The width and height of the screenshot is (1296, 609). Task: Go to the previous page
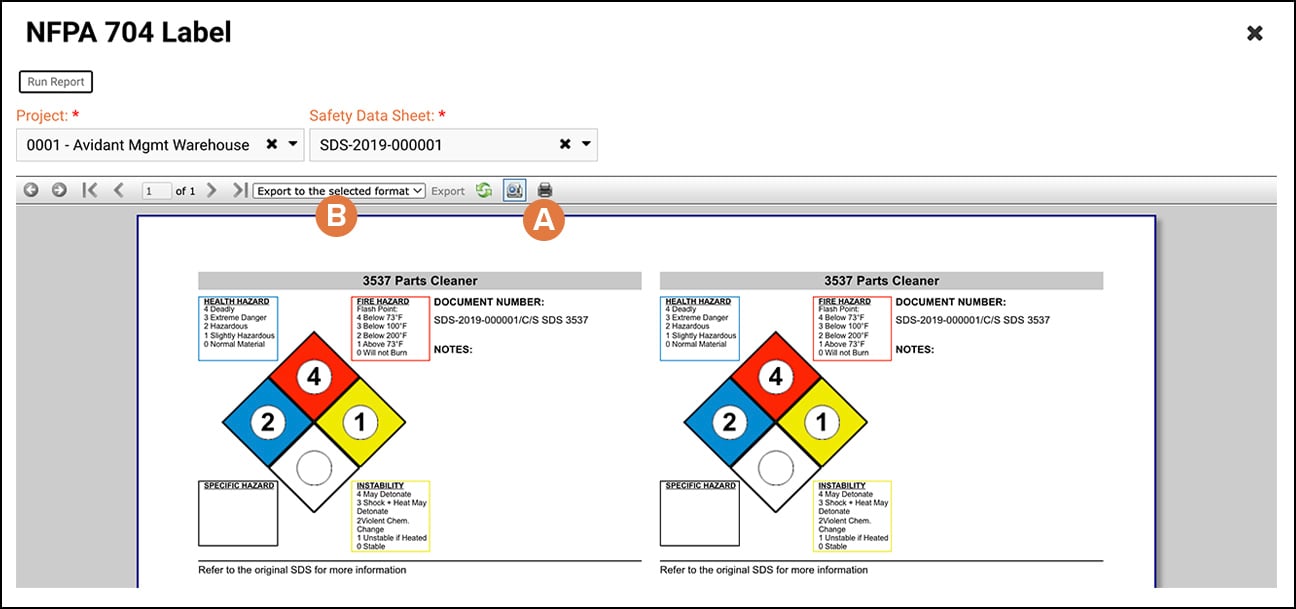(x=118, y=191)
